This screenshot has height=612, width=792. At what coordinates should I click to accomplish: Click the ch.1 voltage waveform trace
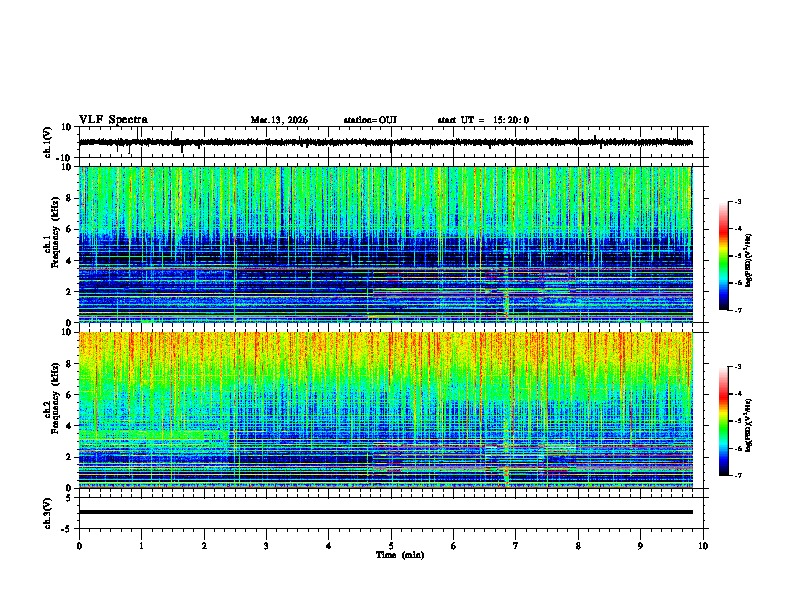(385, 142)
